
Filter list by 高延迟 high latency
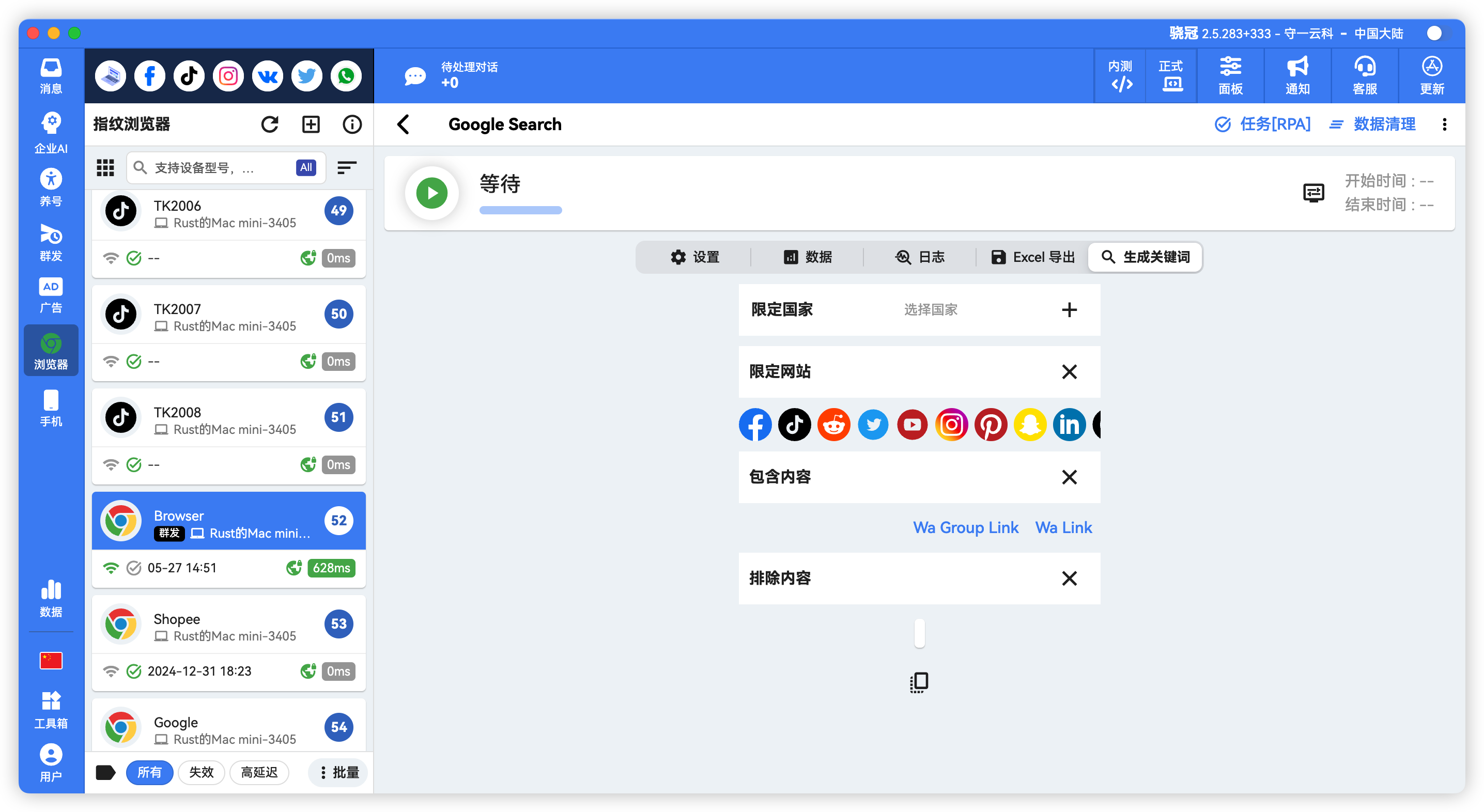pyautogui.click(x=259, y=772)
